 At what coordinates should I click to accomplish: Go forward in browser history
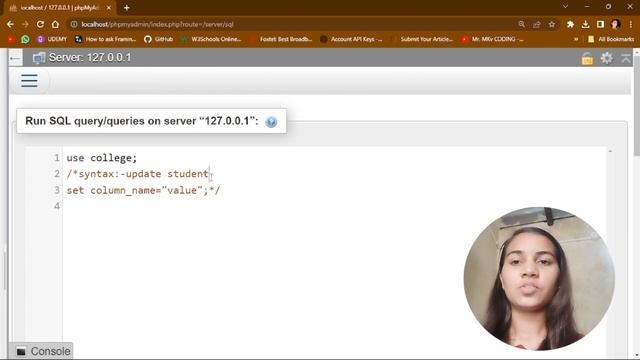[25, 24]
